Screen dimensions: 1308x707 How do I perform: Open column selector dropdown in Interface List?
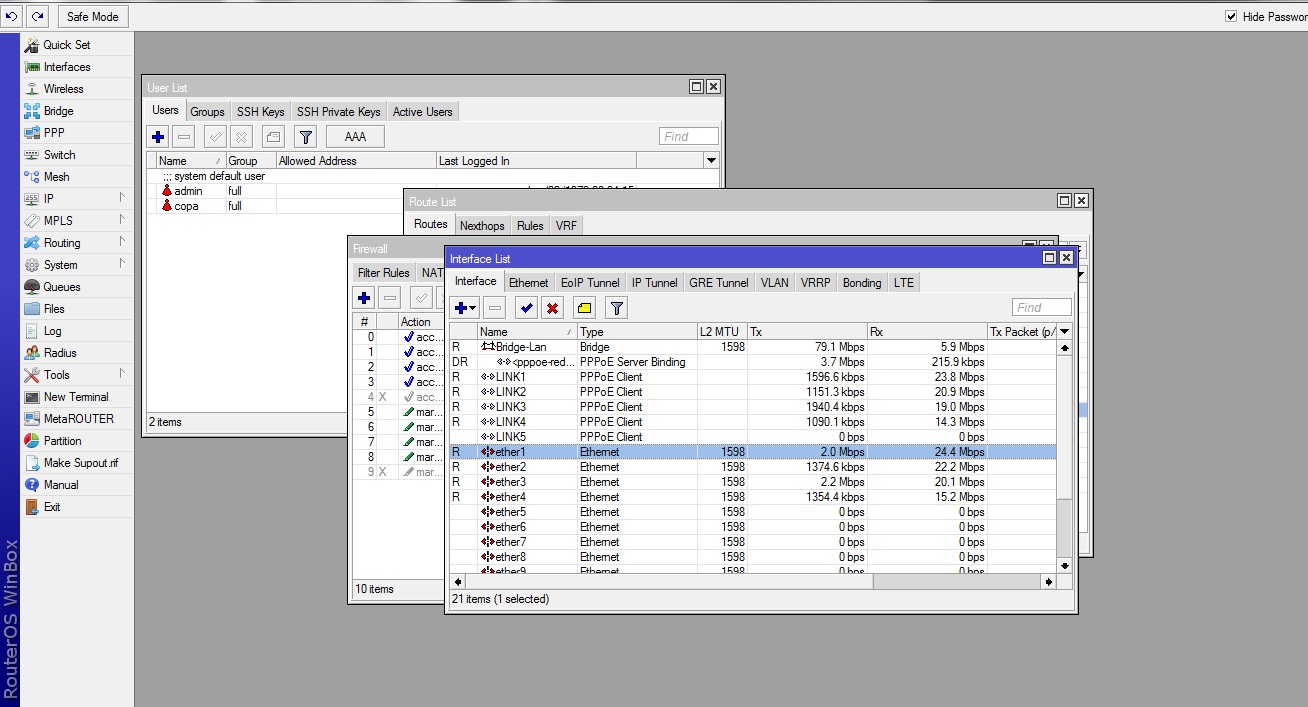[x=1064, y=332]
